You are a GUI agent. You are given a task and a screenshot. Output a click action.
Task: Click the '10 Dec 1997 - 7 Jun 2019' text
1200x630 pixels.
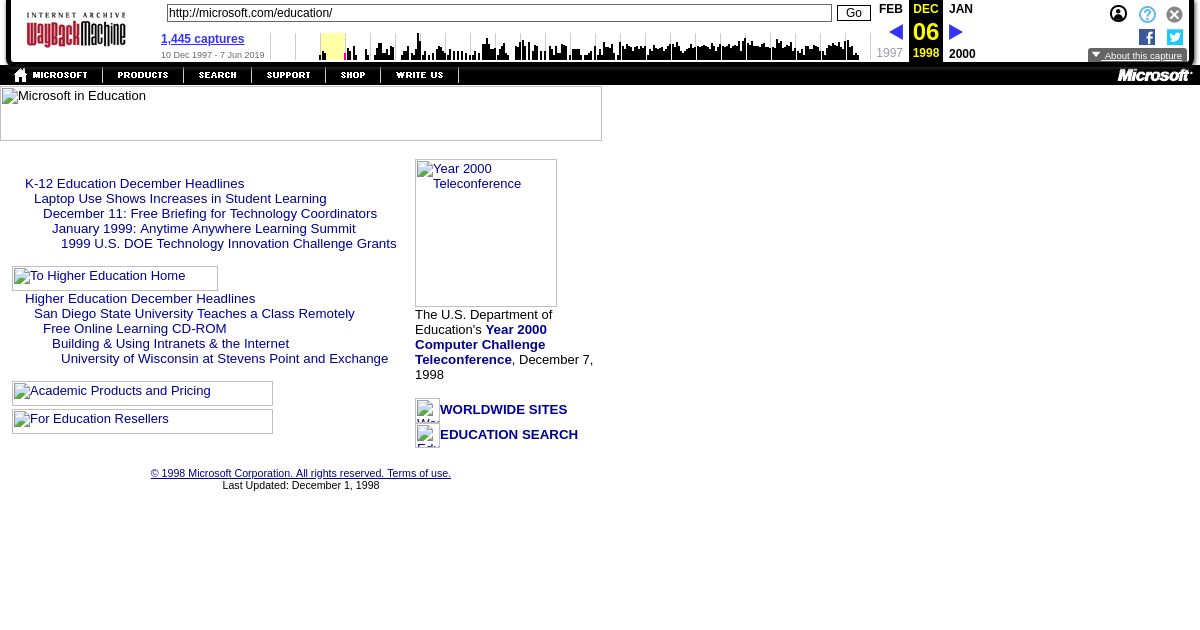[x=213, y=55]
